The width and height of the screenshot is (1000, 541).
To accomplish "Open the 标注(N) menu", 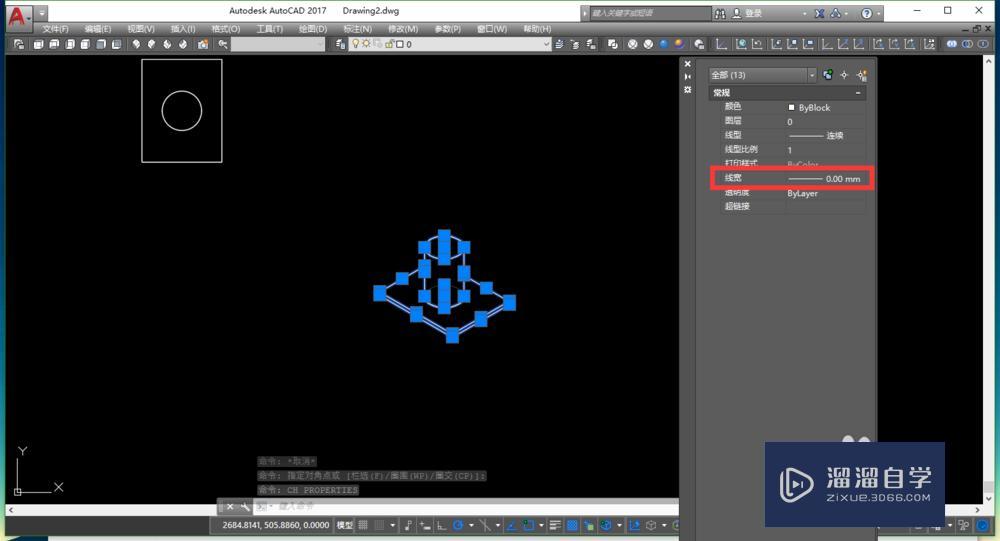I will point(357,29).
